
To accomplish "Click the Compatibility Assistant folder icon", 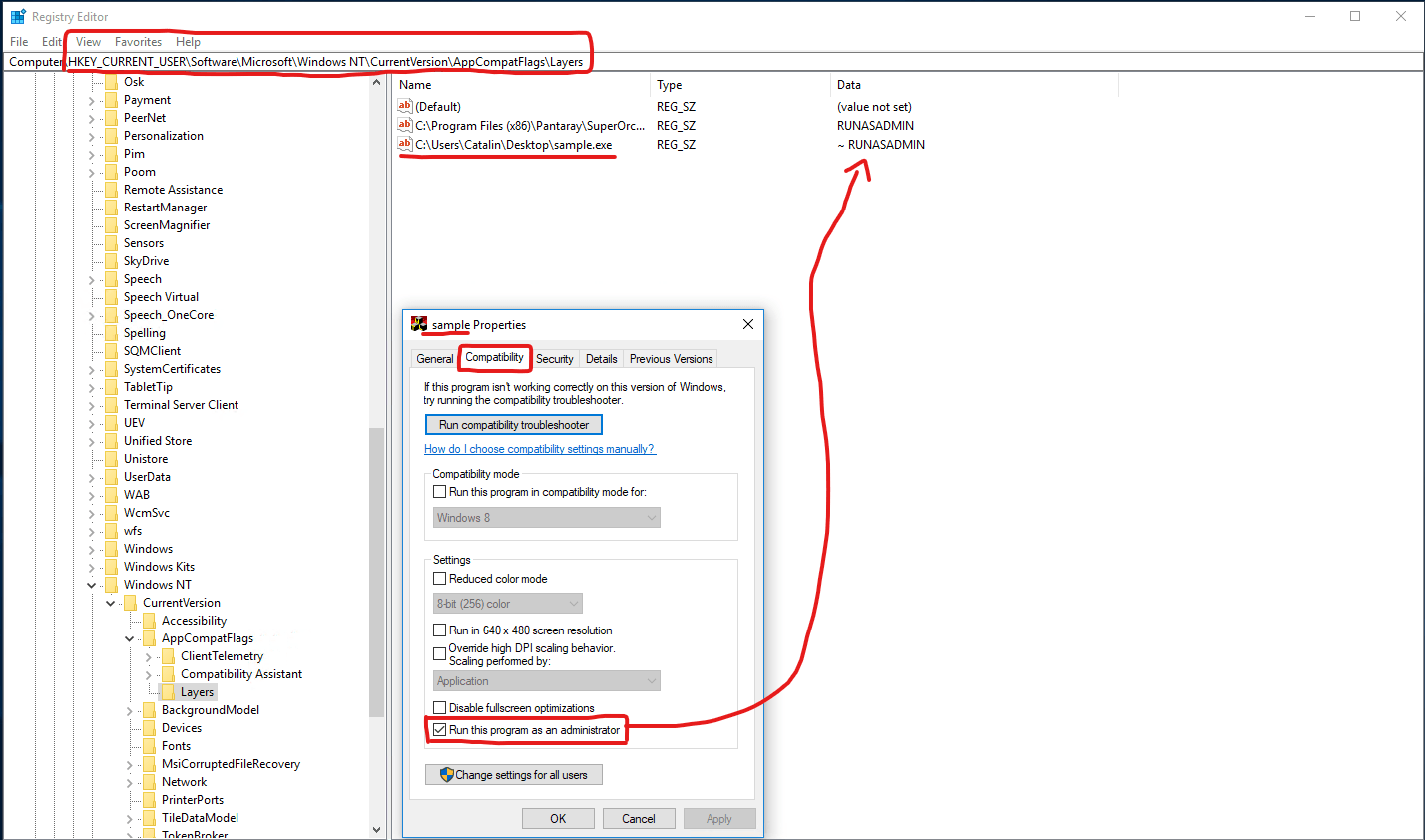I will point(170,673).
